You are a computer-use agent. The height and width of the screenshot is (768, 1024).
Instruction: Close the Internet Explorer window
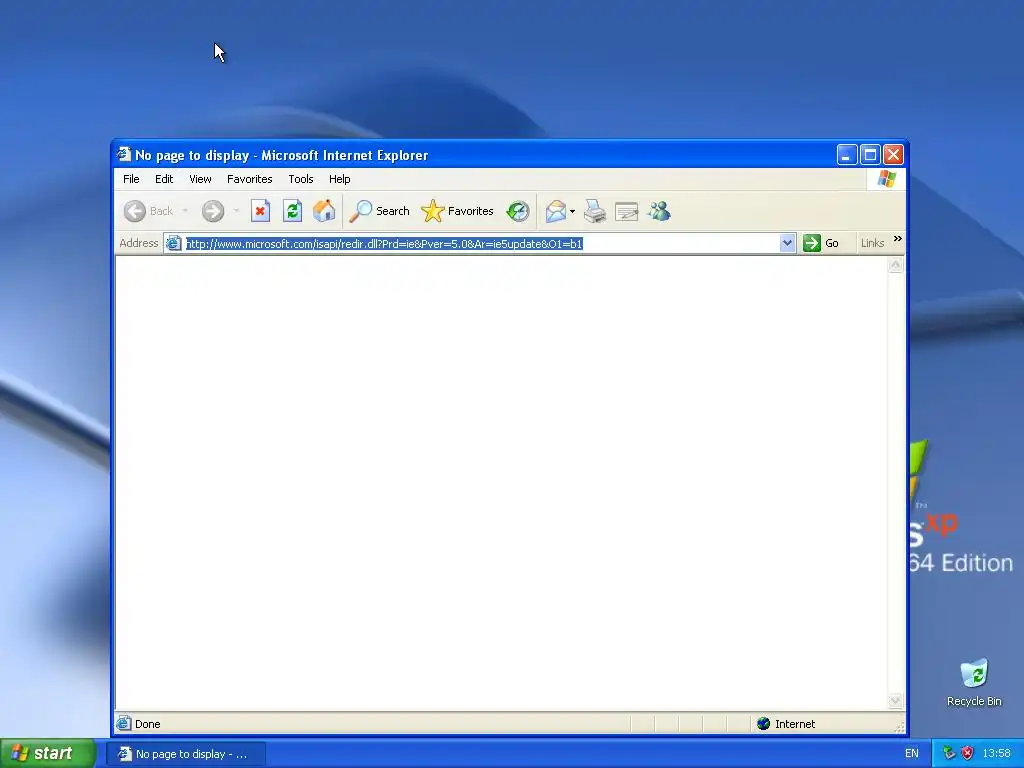[893, 155]
